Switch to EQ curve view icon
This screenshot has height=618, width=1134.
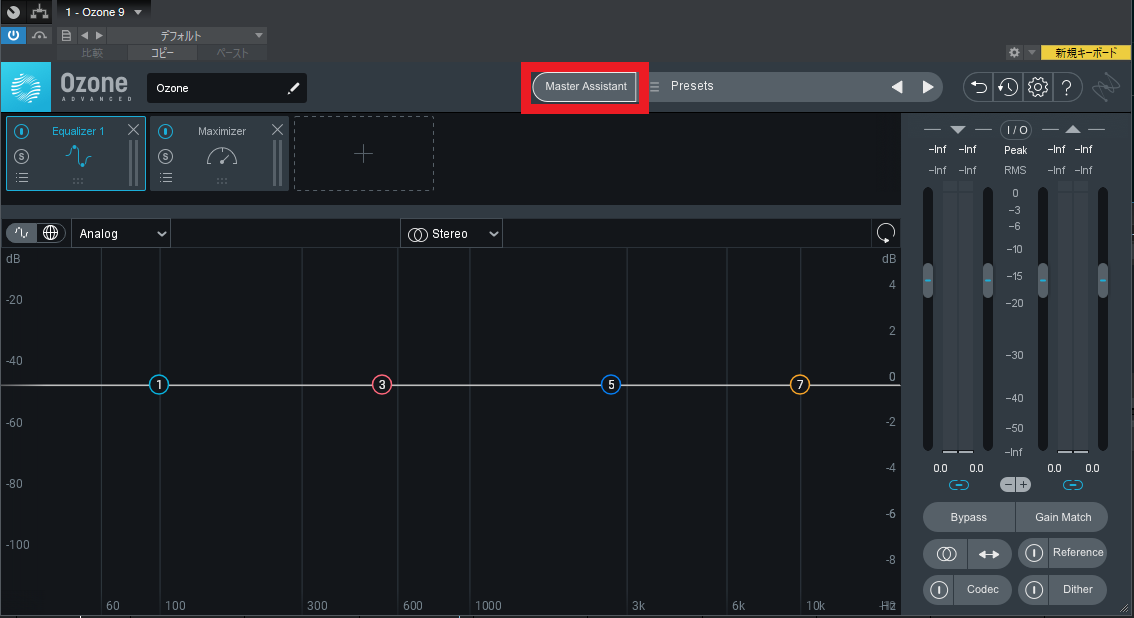coord(22,233)
